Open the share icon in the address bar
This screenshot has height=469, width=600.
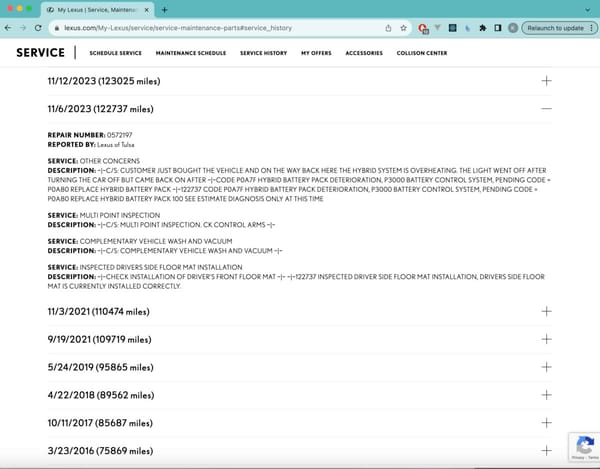tap(388, 28)
